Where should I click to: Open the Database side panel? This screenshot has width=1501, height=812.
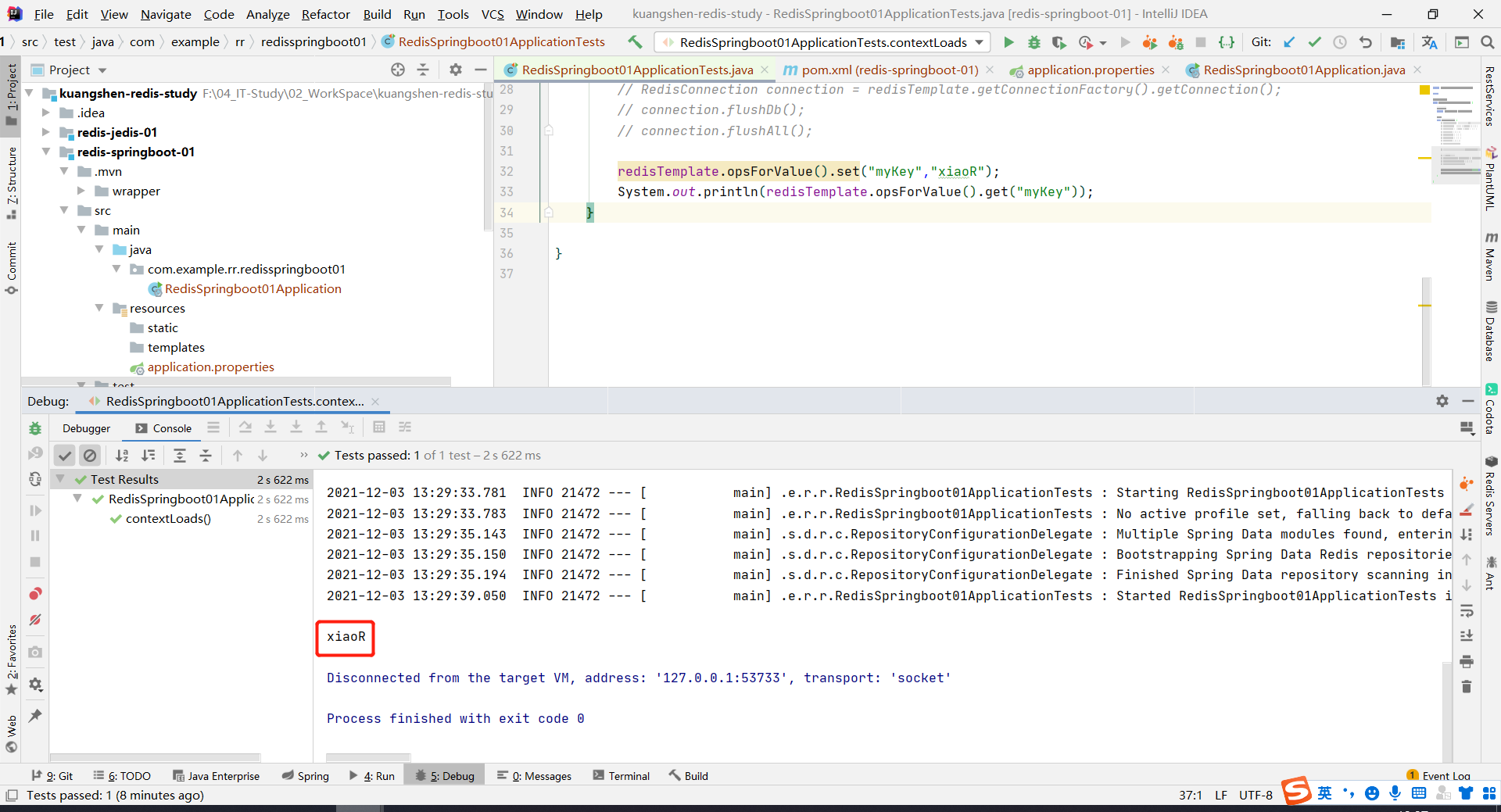[1491, 331]
